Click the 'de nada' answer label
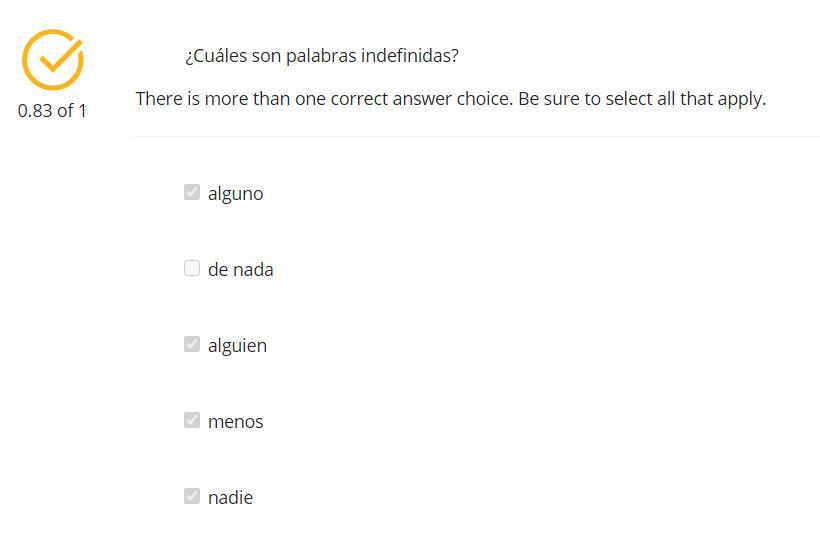This screenshot has width=820, height=546. coord(240,270)
